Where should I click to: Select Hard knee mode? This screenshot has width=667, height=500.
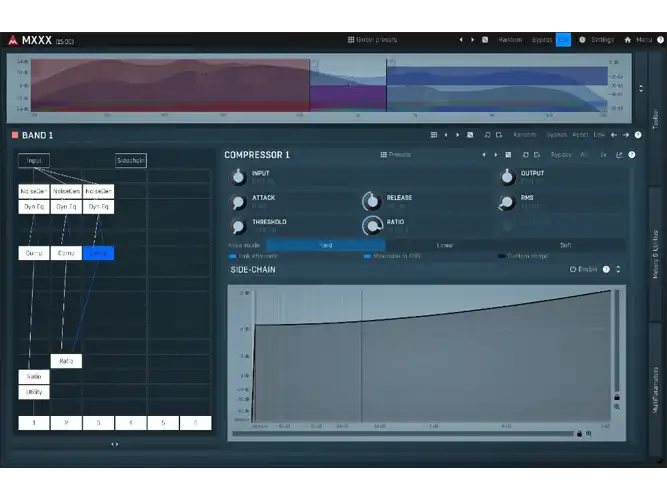[x=325, y=245]
